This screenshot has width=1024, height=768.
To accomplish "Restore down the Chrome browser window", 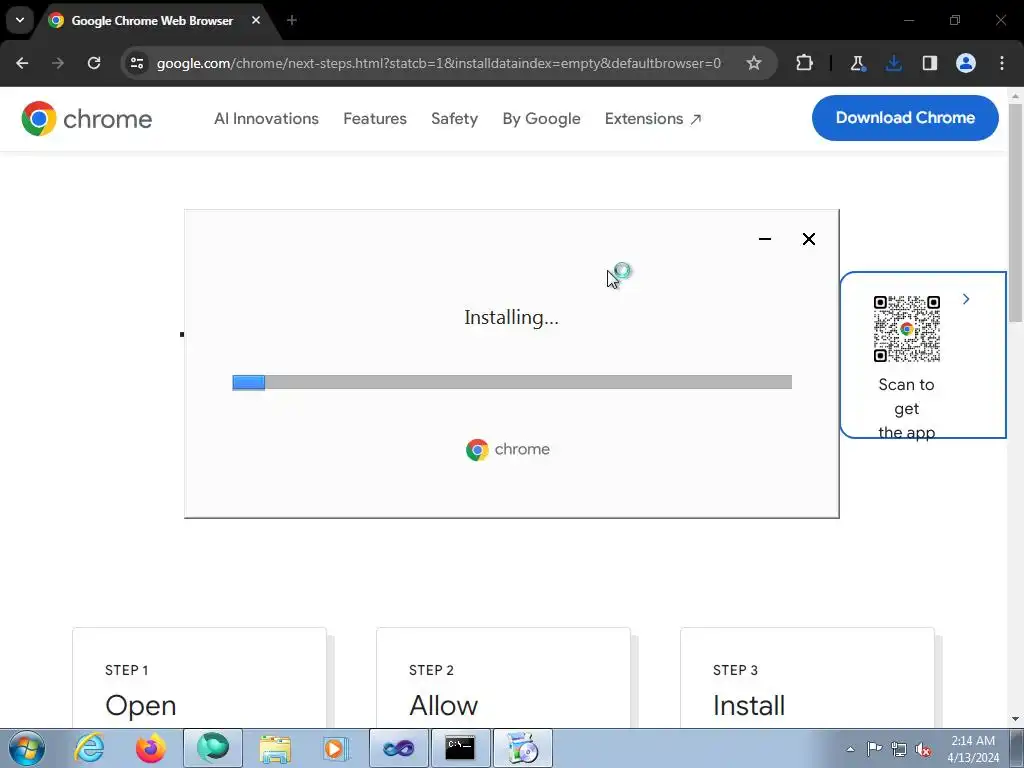I will tap(955, 20).
